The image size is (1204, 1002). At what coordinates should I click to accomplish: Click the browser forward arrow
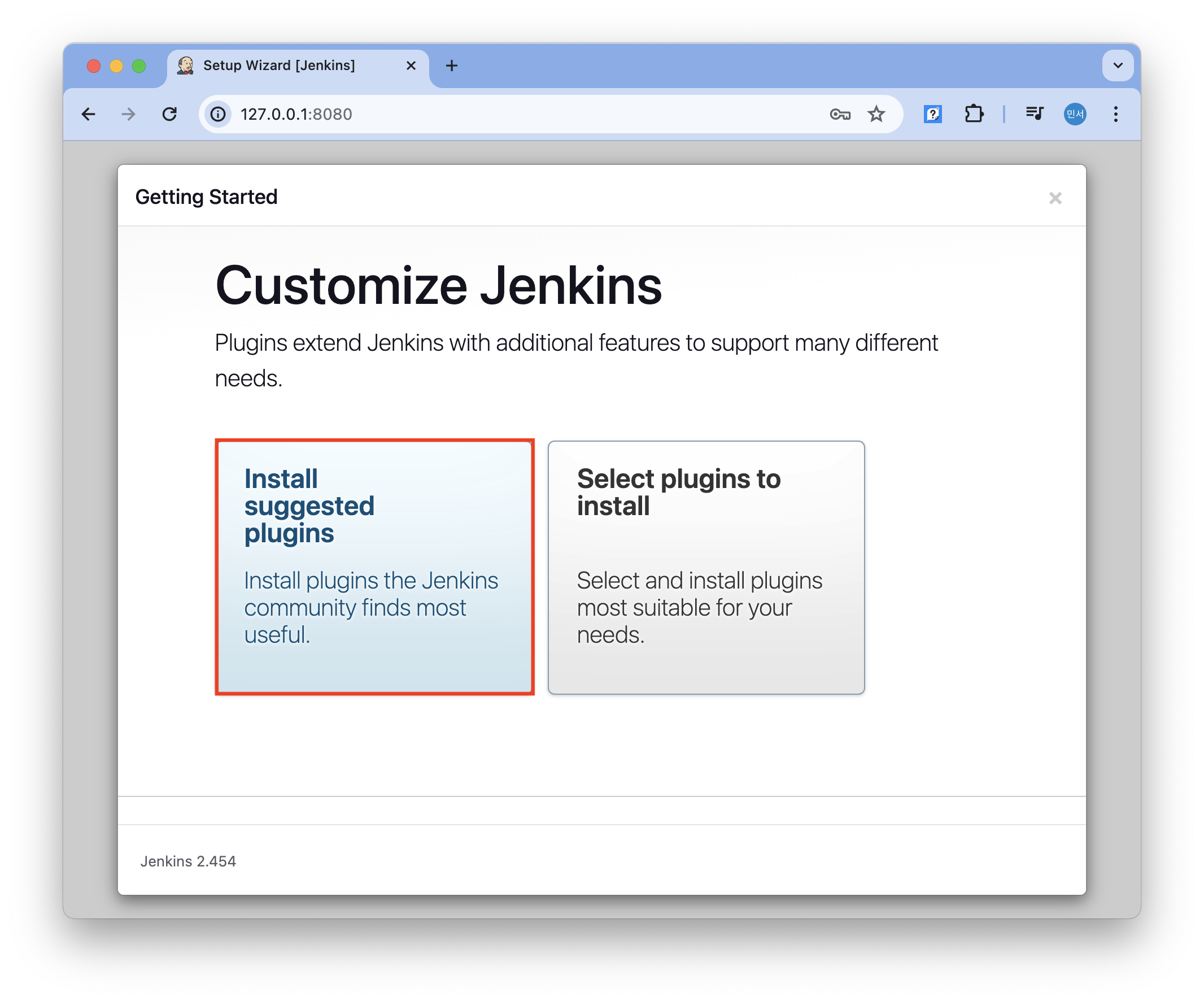coord(128,114)
